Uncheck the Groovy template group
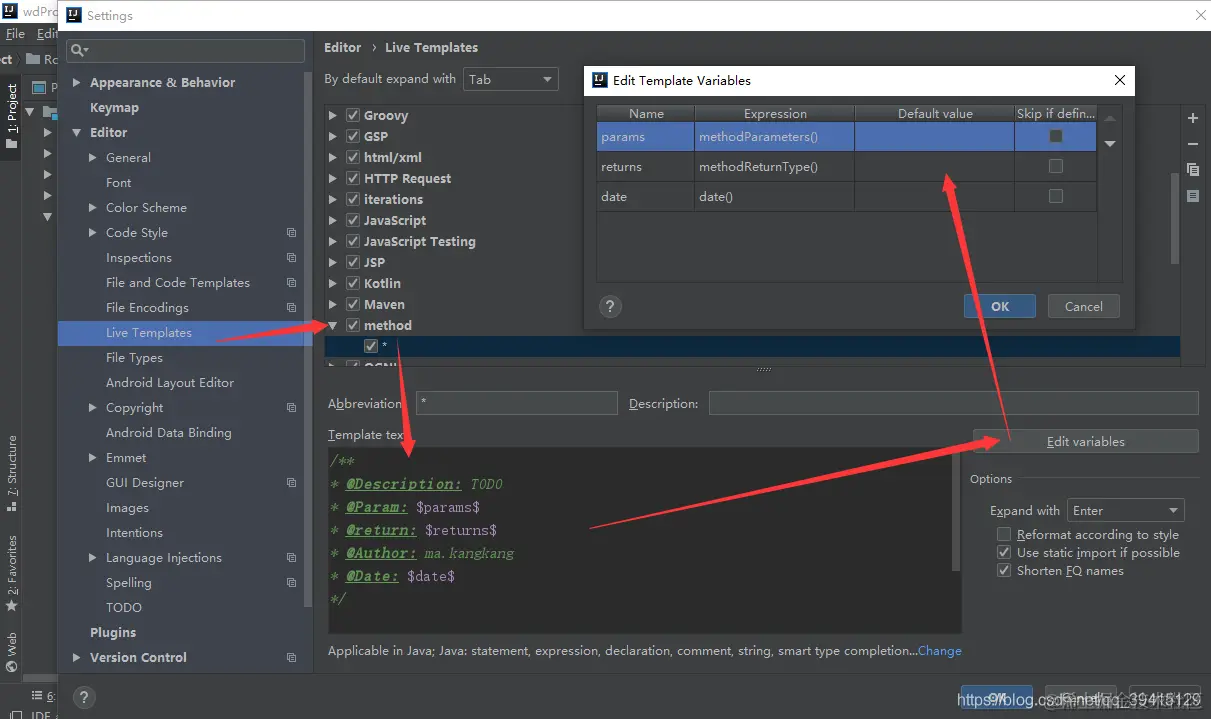This screenshot has height=719, width=1211. tap(352, 115)
